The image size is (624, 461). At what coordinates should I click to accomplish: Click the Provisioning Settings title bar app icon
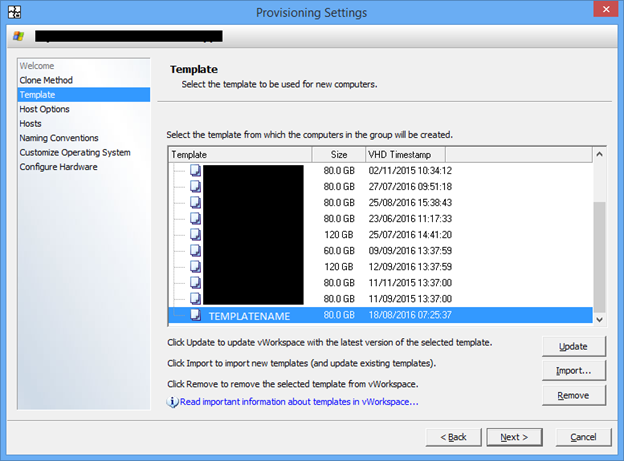[15, 12]
